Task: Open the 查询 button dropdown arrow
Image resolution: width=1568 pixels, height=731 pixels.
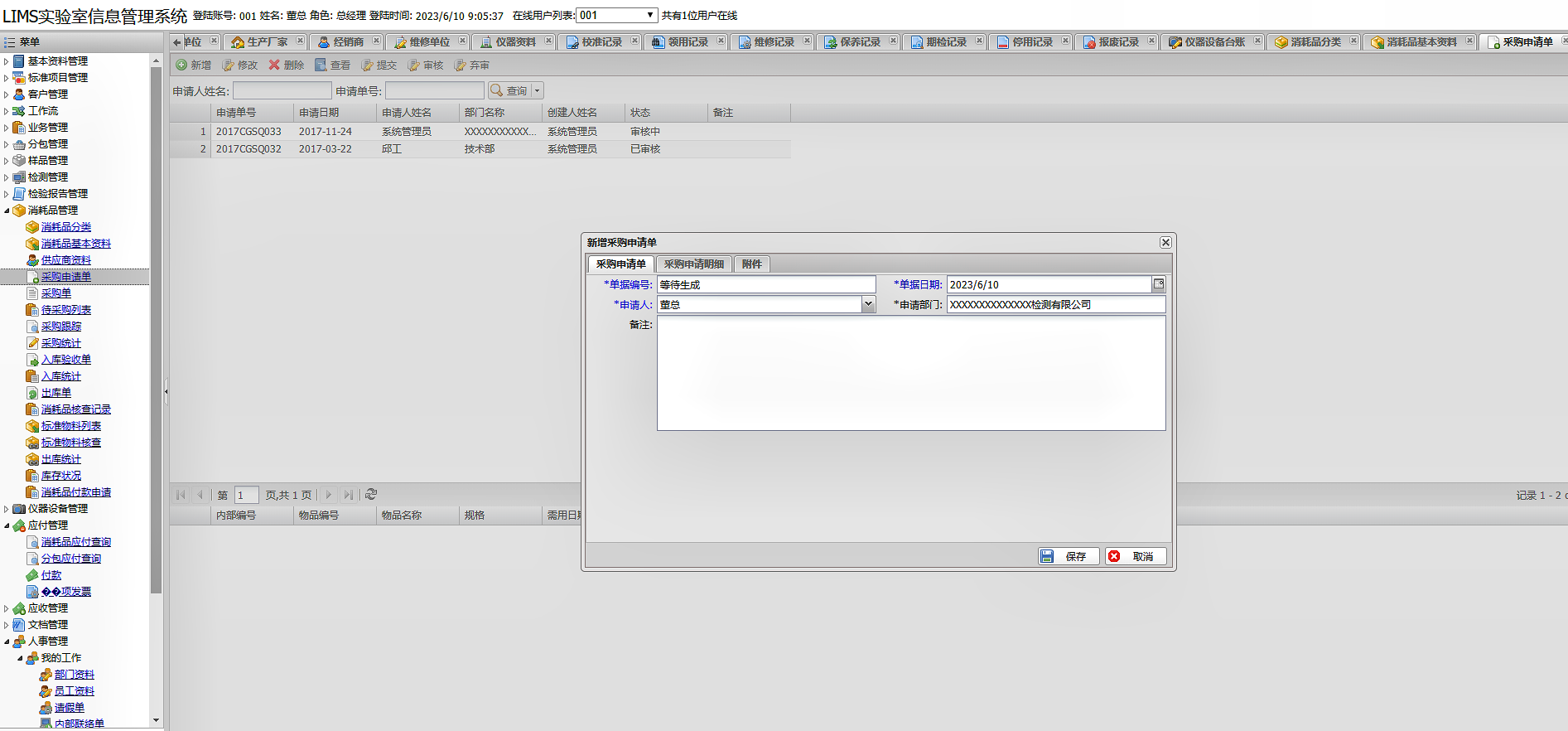Action: point(538,90)
